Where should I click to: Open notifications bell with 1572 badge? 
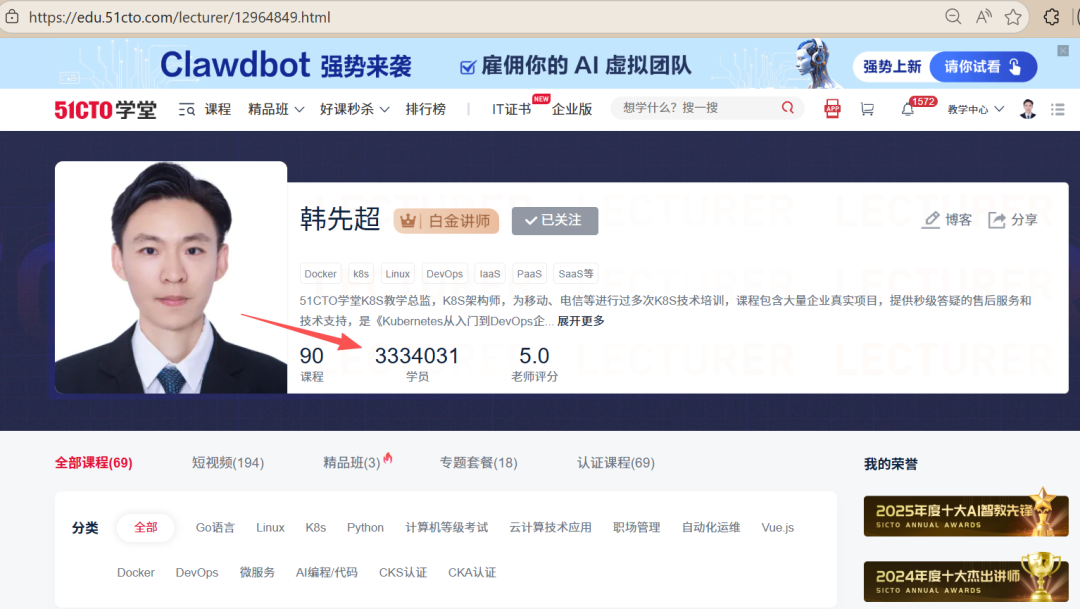coord(908,109)
